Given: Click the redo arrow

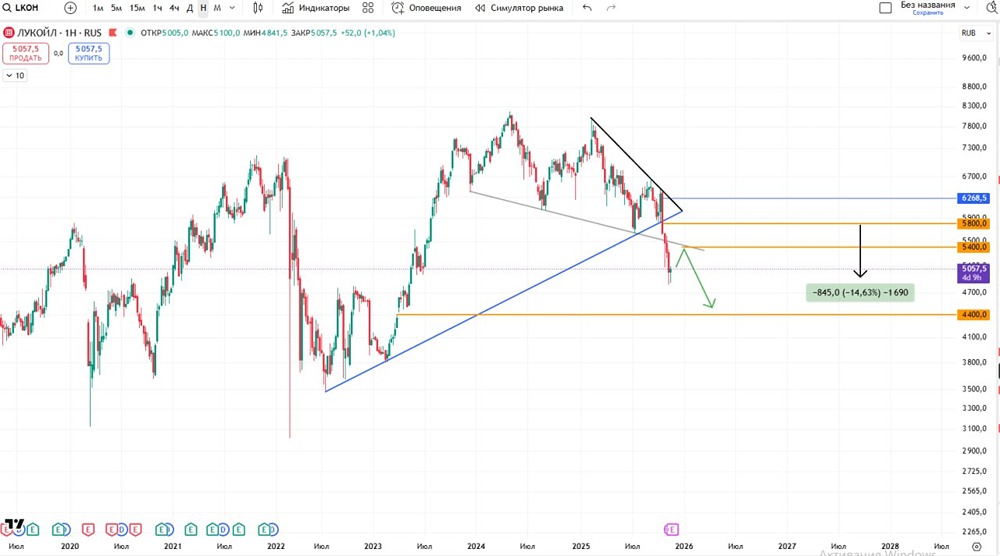Looking at the screenshot, I should click(611, 8).
